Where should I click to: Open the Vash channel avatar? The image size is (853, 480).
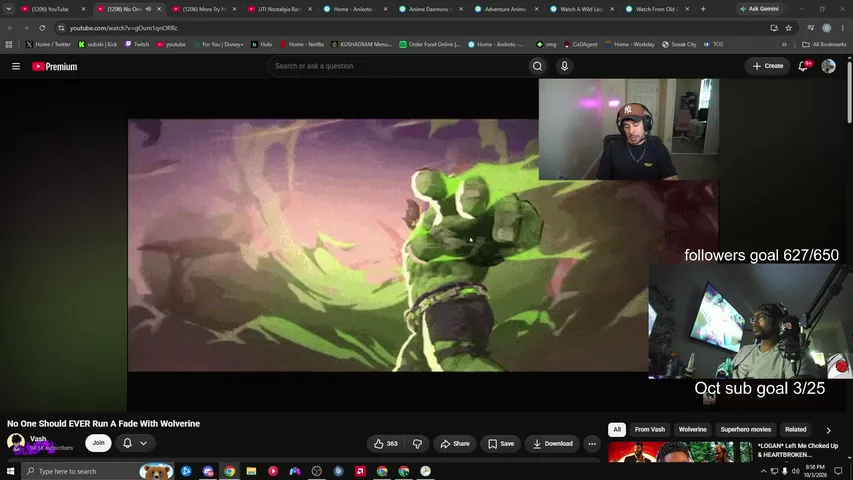16,441
